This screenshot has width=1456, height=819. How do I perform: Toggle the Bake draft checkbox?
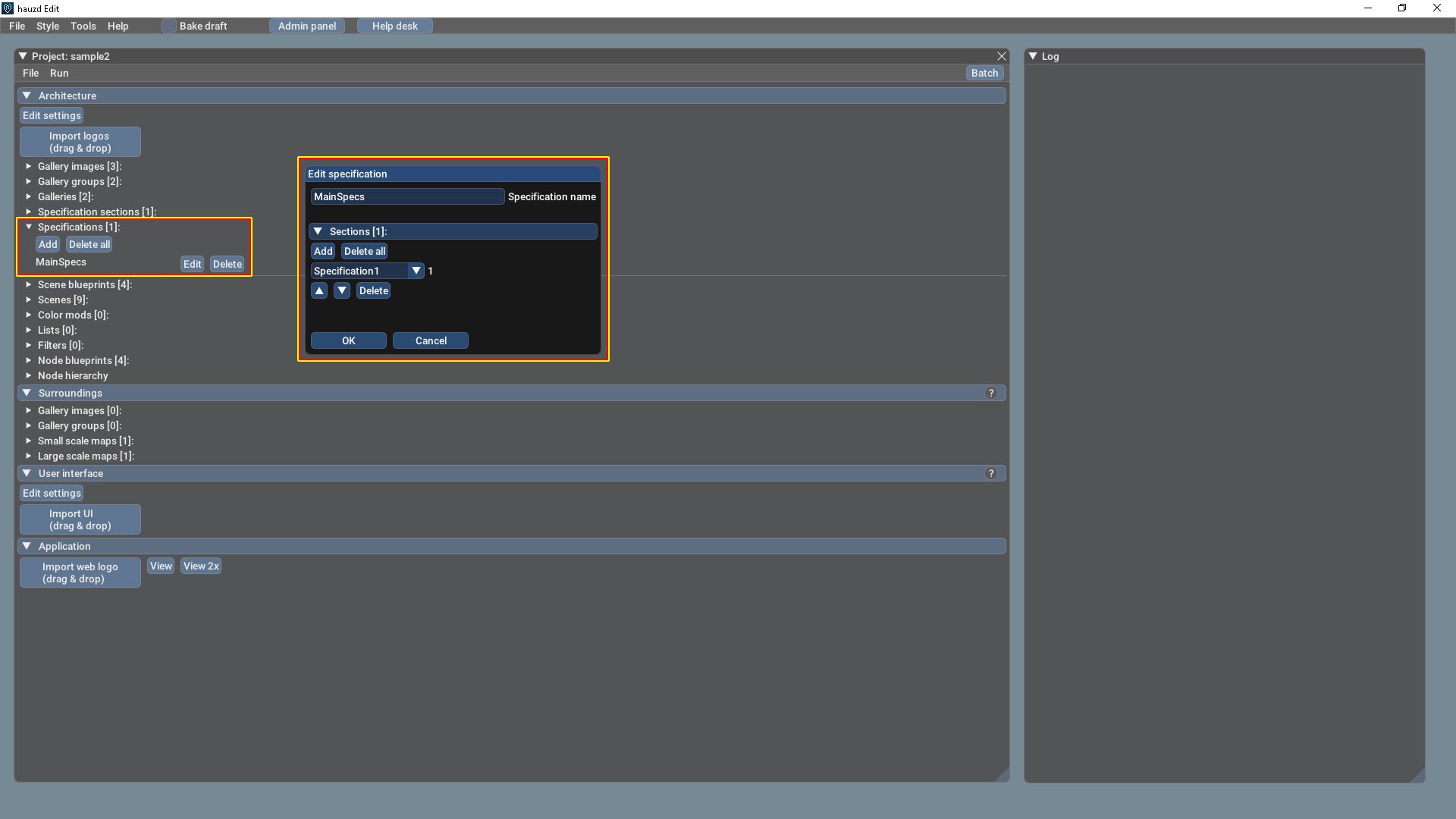click(x=169, y=26)
